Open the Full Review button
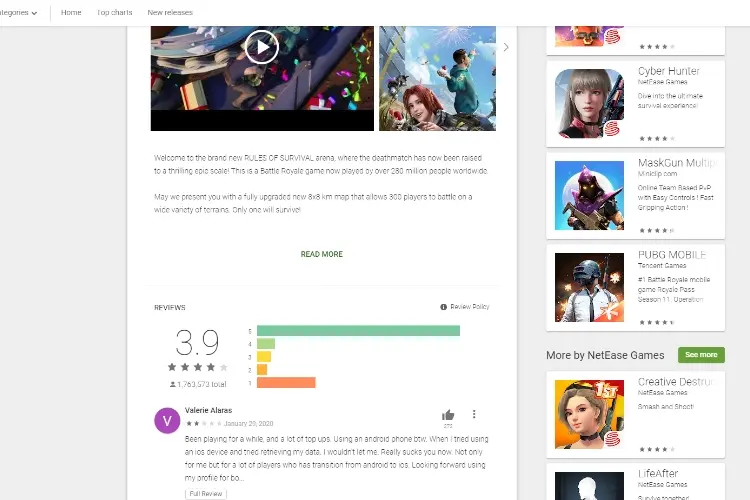750x500 pixels. (206, 493)
